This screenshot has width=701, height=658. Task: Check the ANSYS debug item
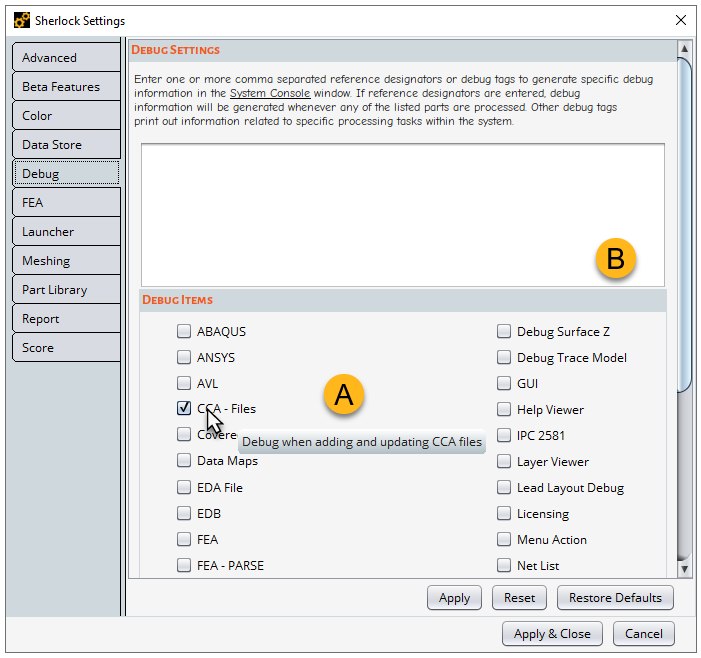[184, 357]
